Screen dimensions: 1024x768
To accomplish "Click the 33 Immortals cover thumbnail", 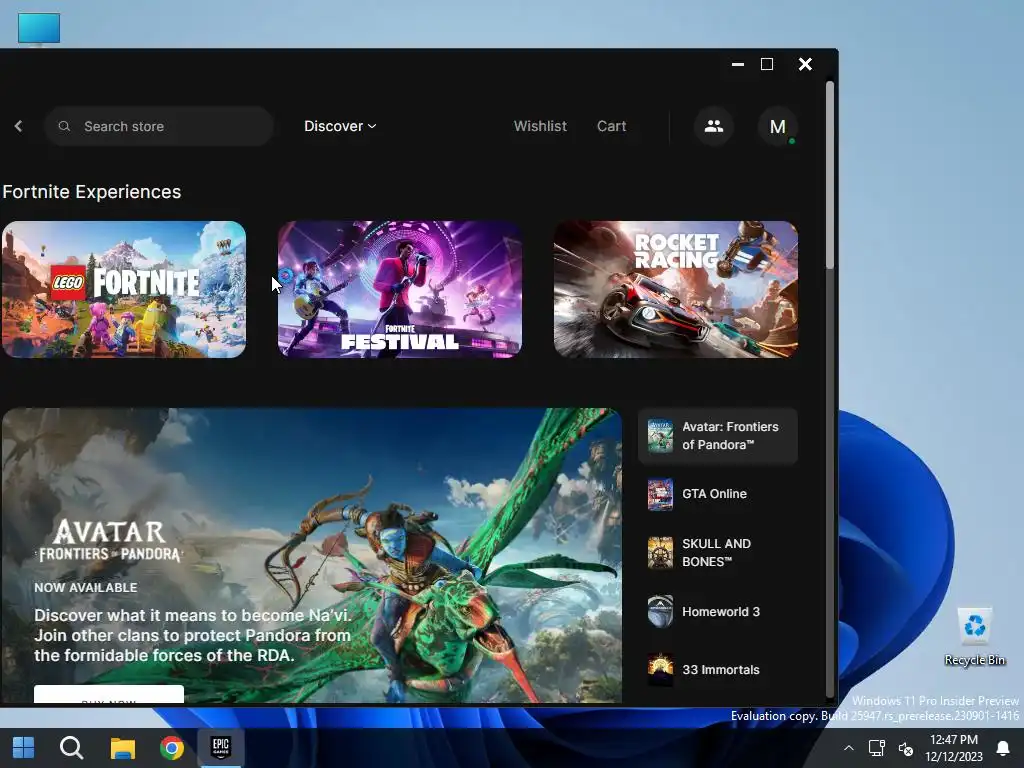I will point(660,669).
